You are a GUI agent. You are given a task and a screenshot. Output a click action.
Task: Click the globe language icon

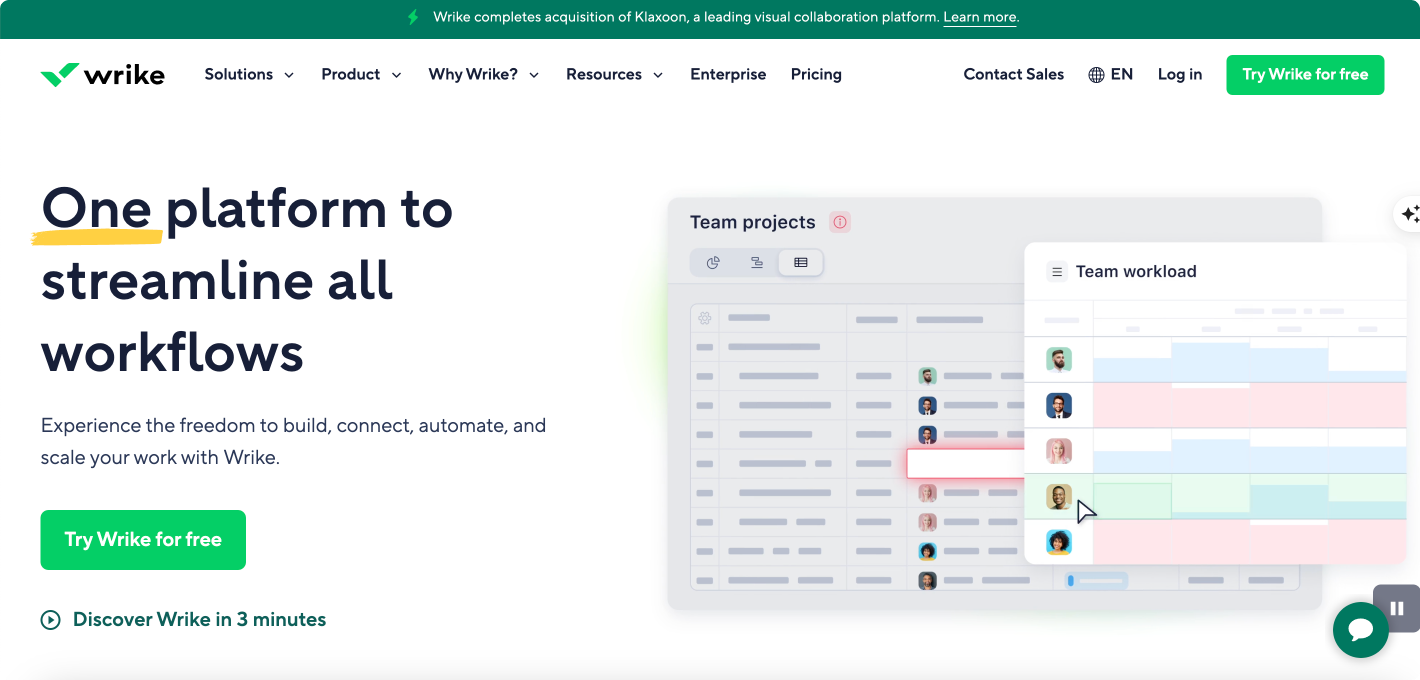[1096, 75]
